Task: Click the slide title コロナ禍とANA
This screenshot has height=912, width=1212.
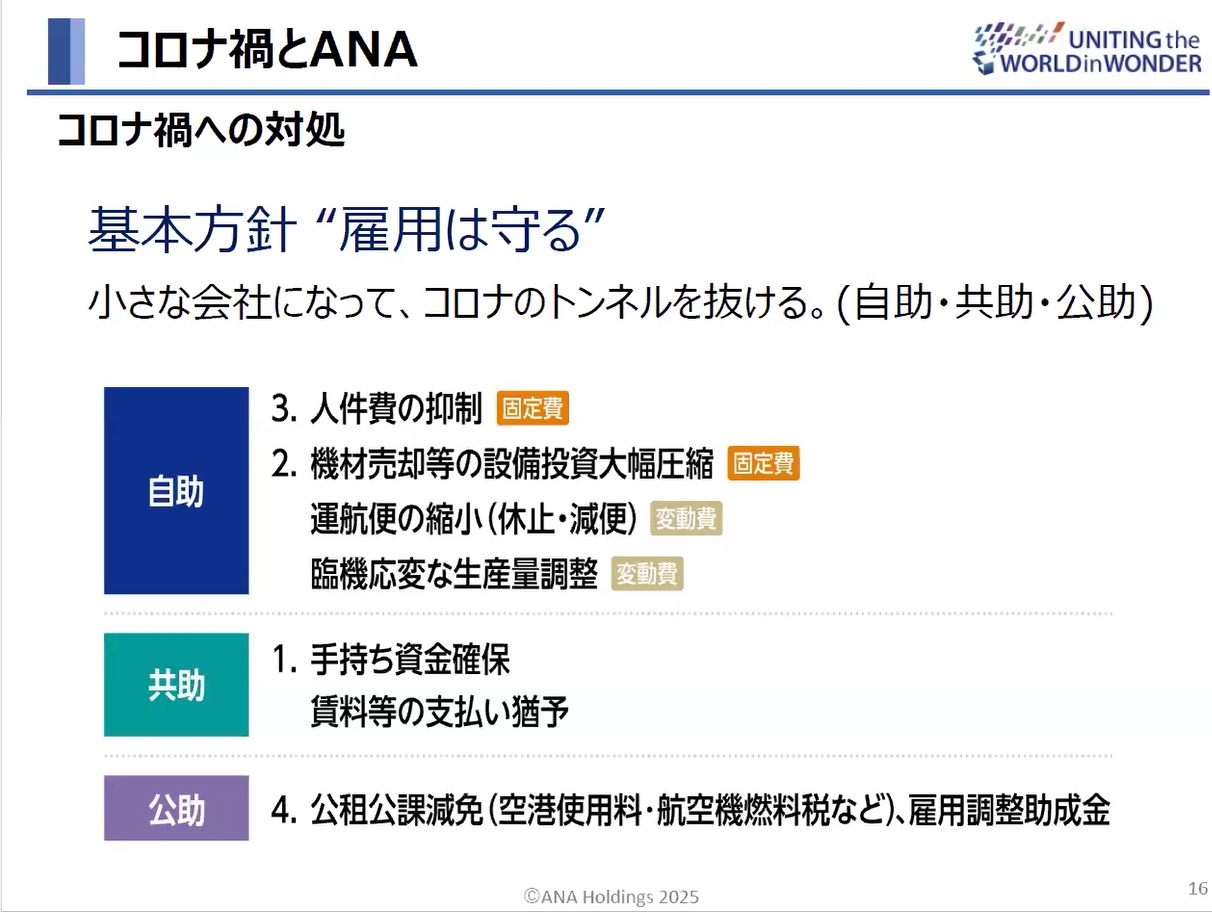Action: pos(267,50)
